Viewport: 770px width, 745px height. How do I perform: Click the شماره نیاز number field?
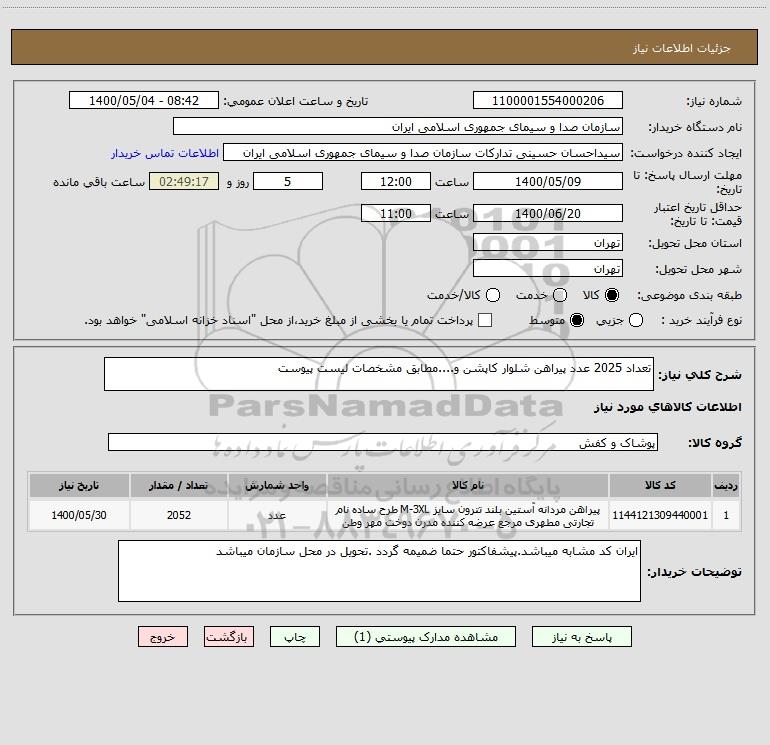click(x=548, y=100)
